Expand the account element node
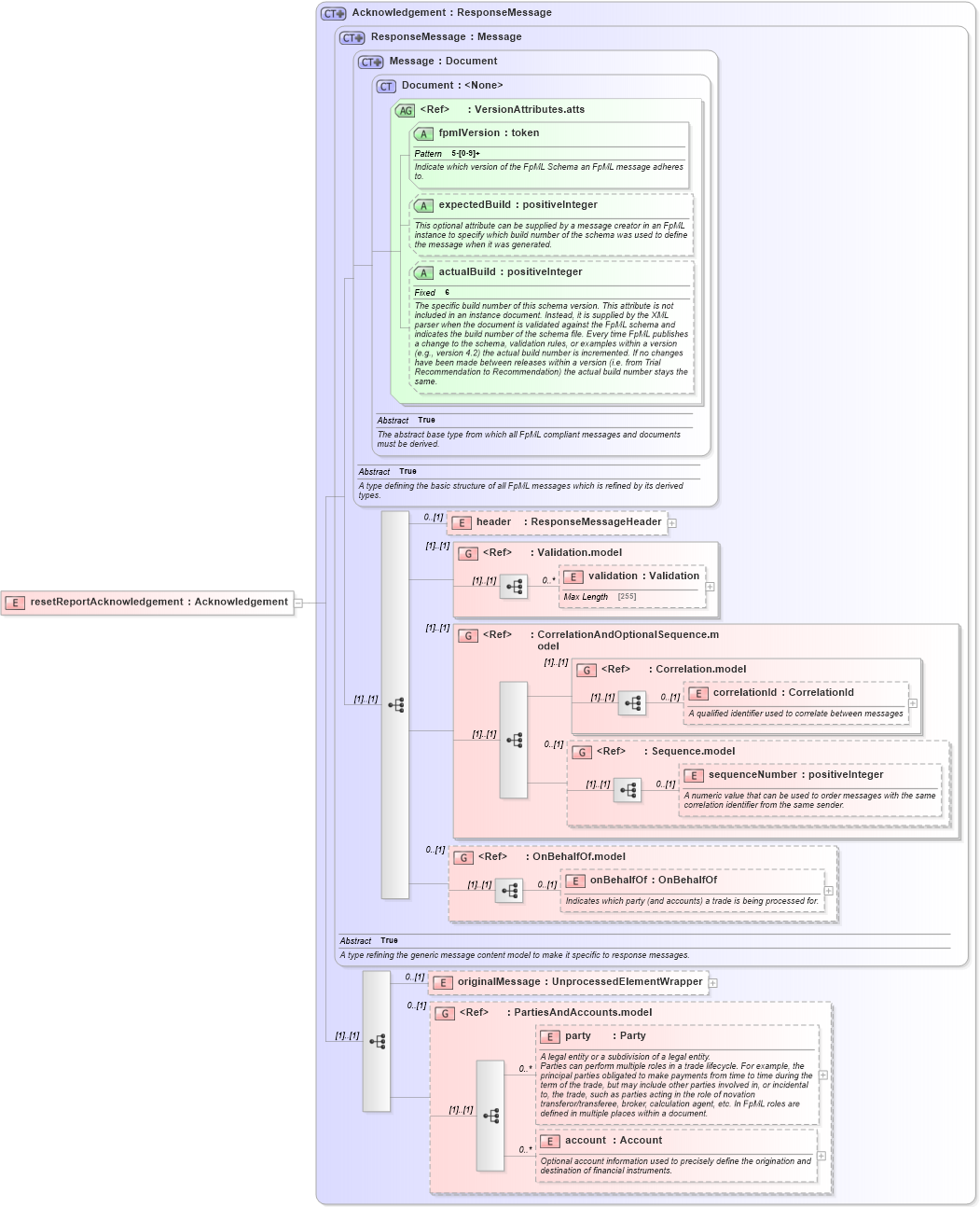 (821, 1156)
